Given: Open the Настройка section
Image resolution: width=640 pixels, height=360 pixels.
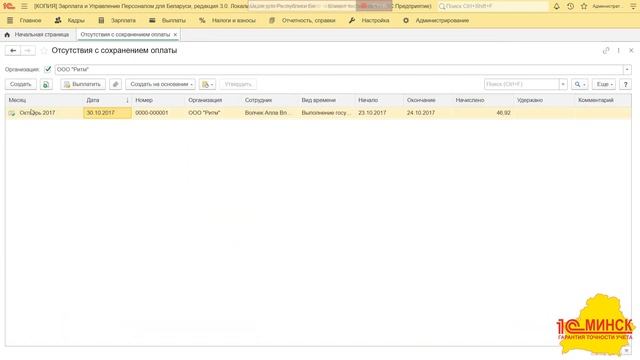Looking at the screenshot, I should pos(369,20).
